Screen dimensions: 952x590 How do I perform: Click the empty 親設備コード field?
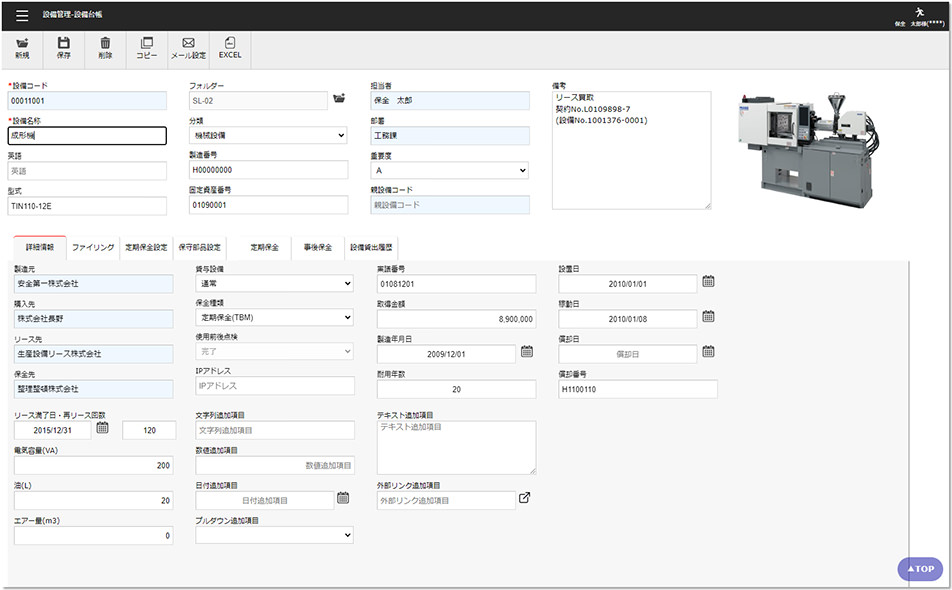[450, 205]
